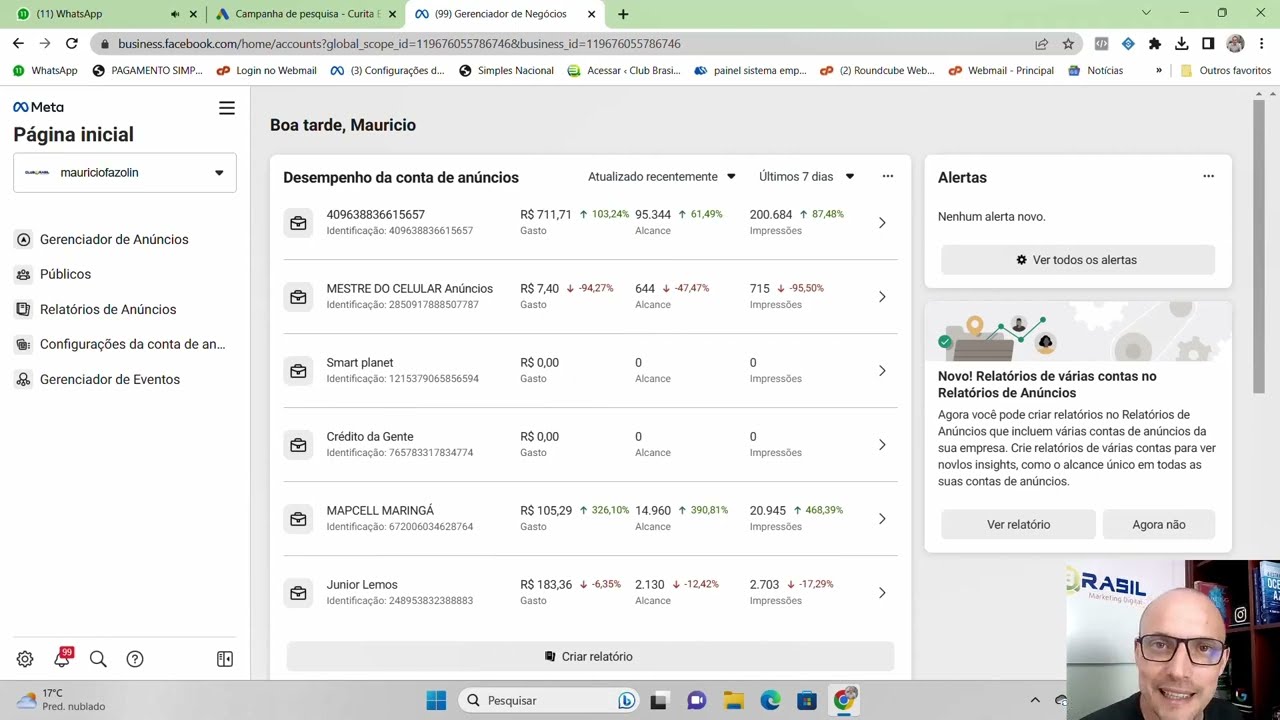Open Simples Nacional bookmark
This screenshot has height=720, width=1280.
(506, 70)
